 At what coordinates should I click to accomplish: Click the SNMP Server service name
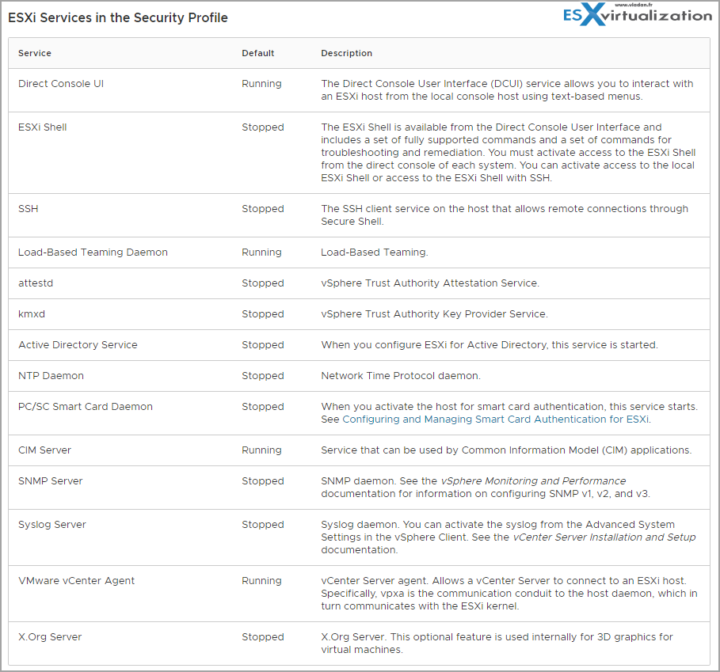point(51,481)
